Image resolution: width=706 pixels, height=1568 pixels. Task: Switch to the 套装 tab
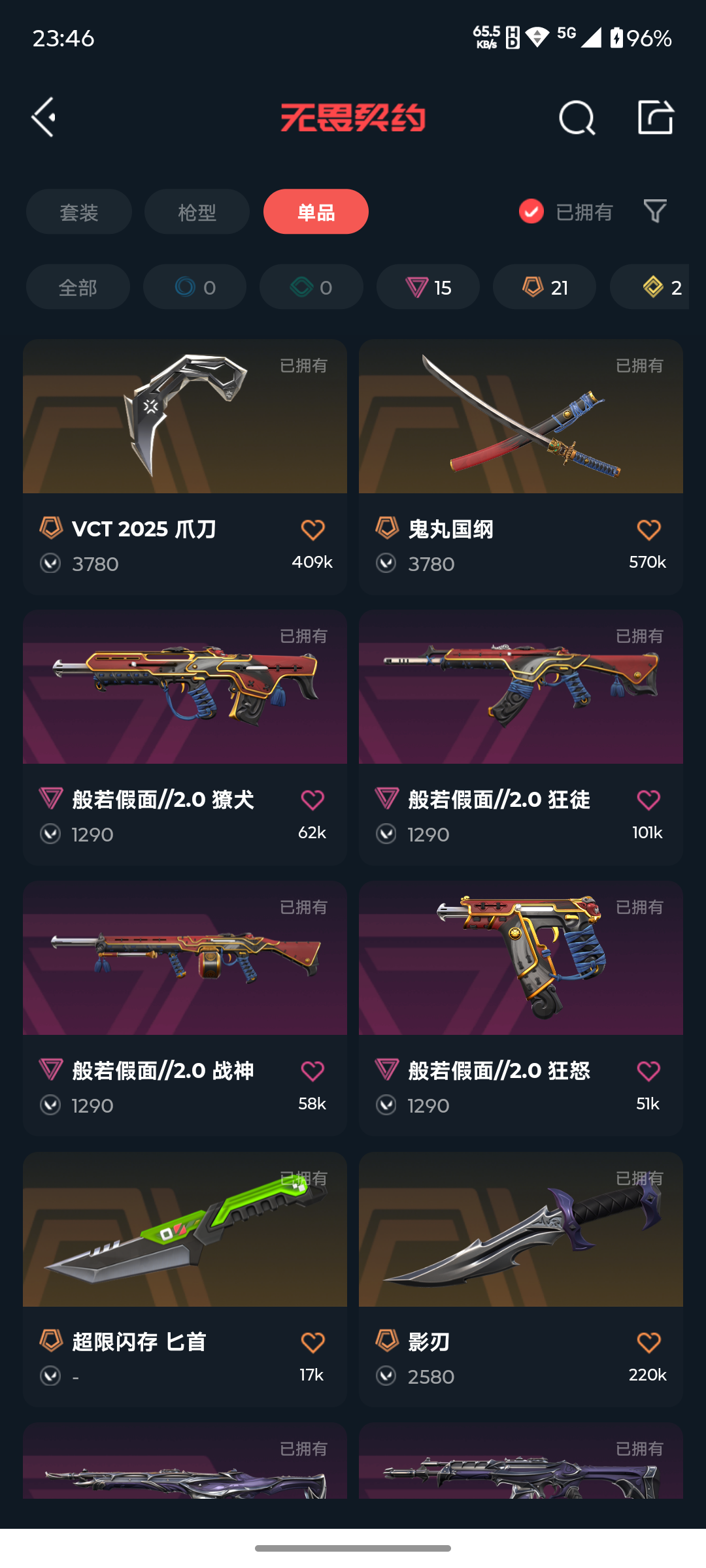[79, 212]
